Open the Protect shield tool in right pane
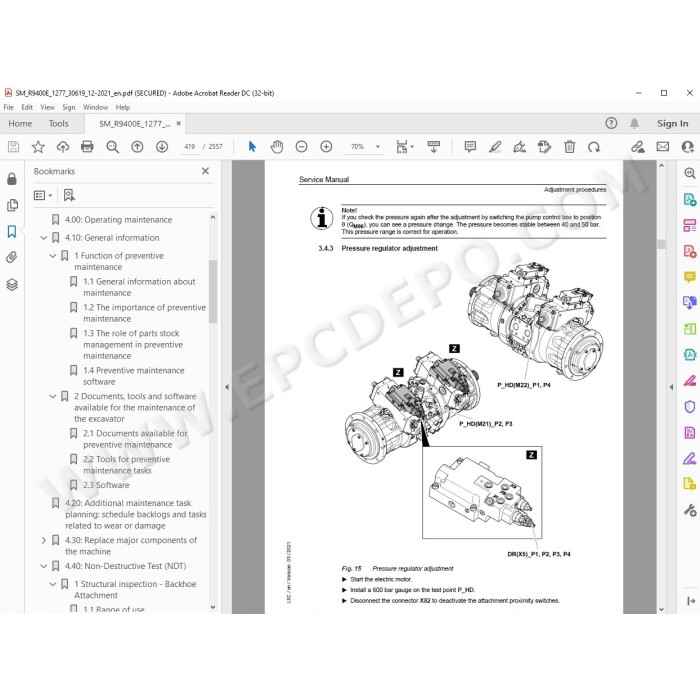Image resolution: width=700 pixels, height=700 pixels. point(690,407)
